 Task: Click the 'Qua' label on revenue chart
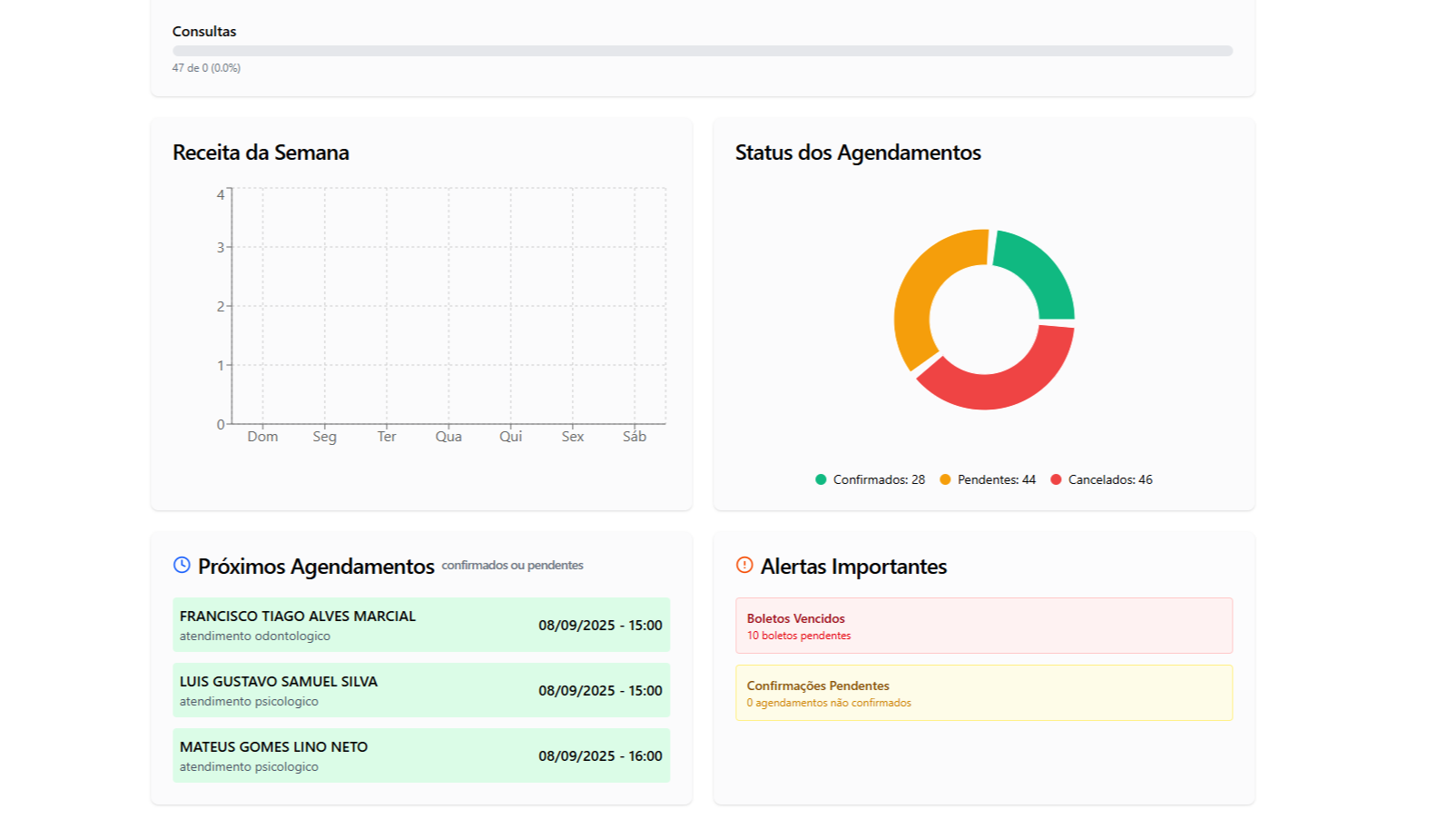[448, 437]
